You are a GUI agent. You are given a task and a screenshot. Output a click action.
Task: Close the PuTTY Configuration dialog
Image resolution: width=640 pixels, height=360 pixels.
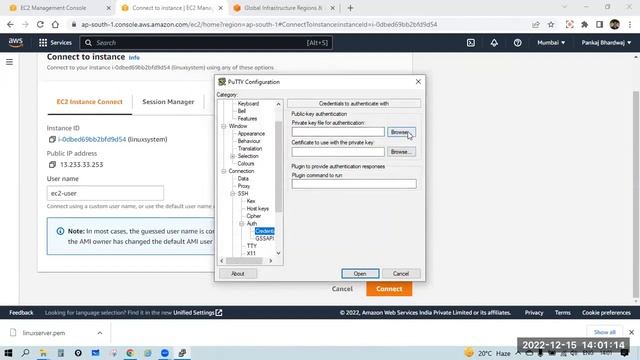pyautogui.click(x=418, y=82)
